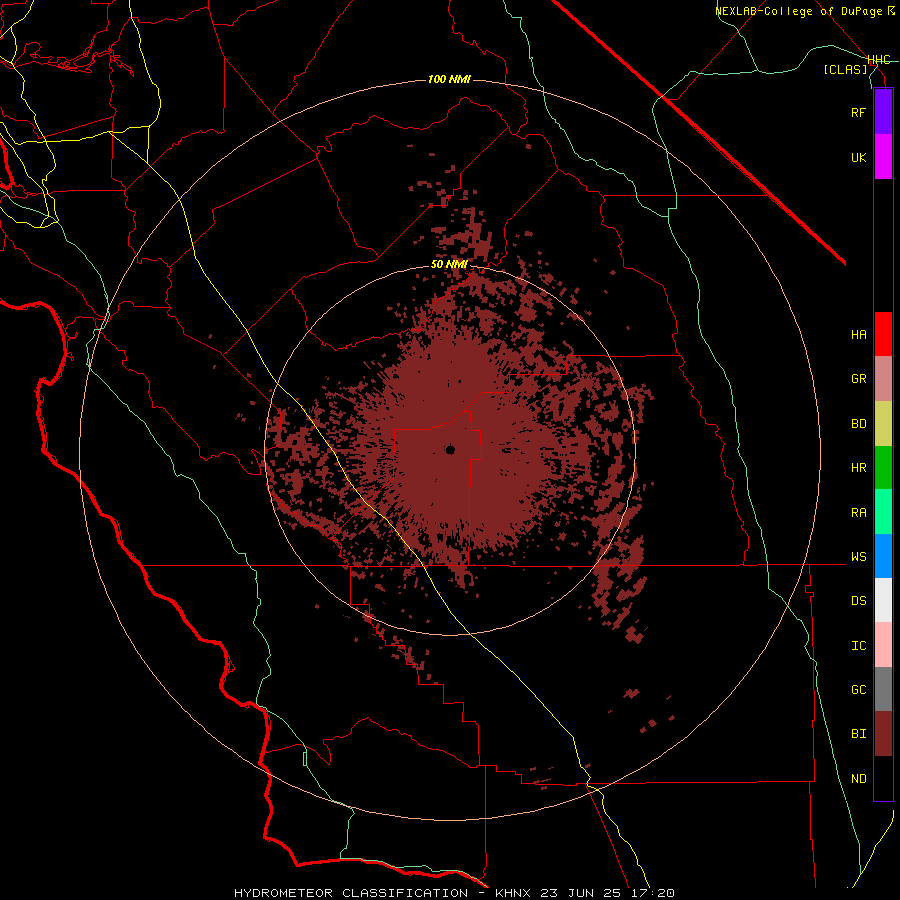This screenshot has width=900, height=900.
Task: Select the GR graupel legend swatch
Action: (883, 379)
